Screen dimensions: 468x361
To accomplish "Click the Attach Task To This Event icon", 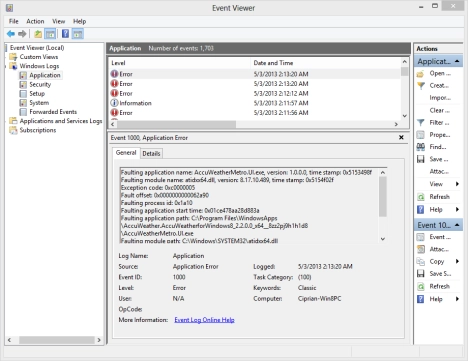I will click(421, 249).
